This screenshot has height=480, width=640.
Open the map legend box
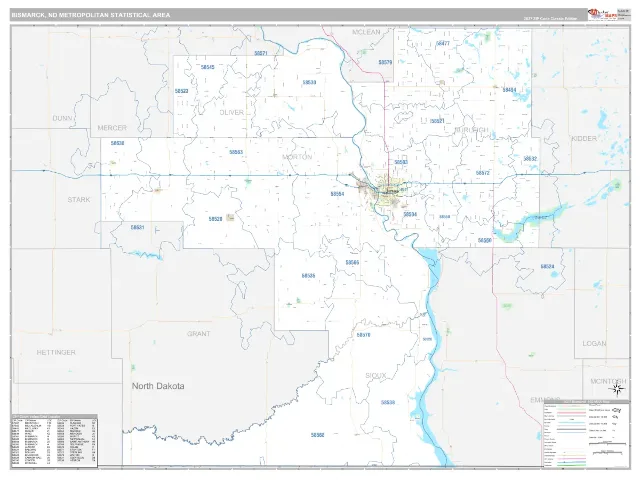[x=587, y=433]
